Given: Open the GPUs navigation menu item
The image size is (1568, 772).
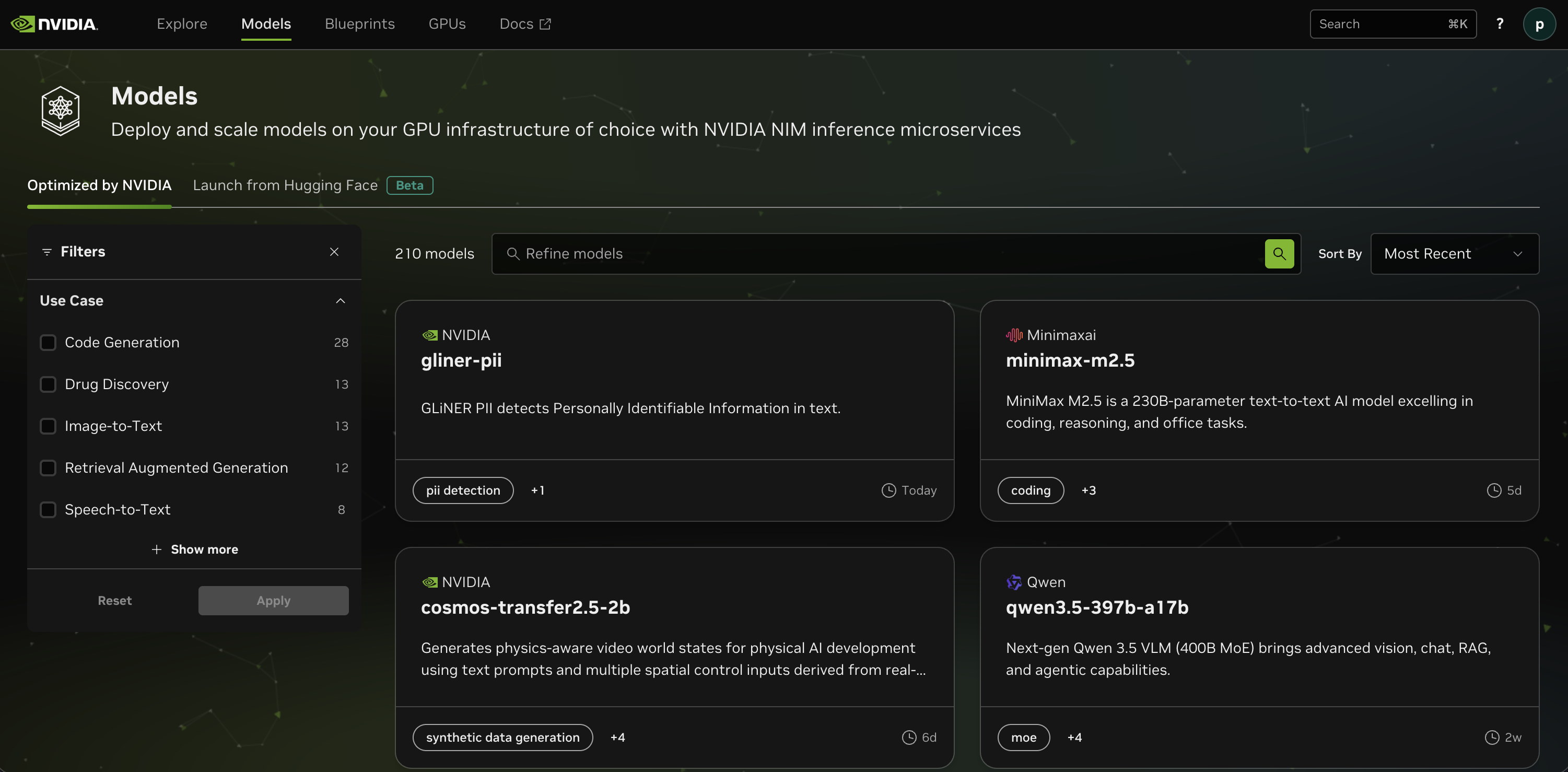Looking at the screenshot, I should (447, 24).
